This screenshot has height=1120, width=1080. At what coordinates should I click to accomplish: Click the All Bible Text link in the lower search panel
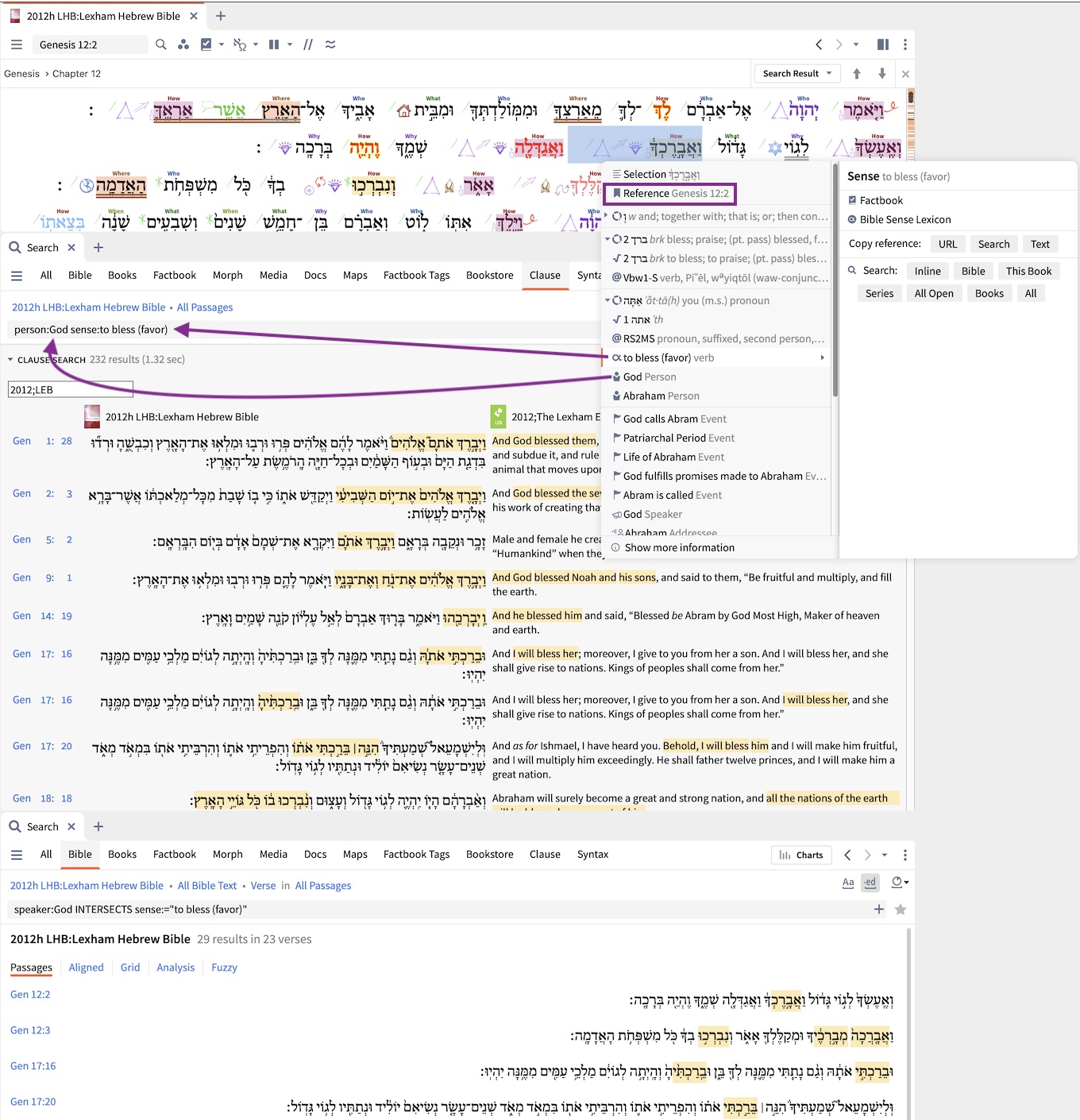[207, 886]
